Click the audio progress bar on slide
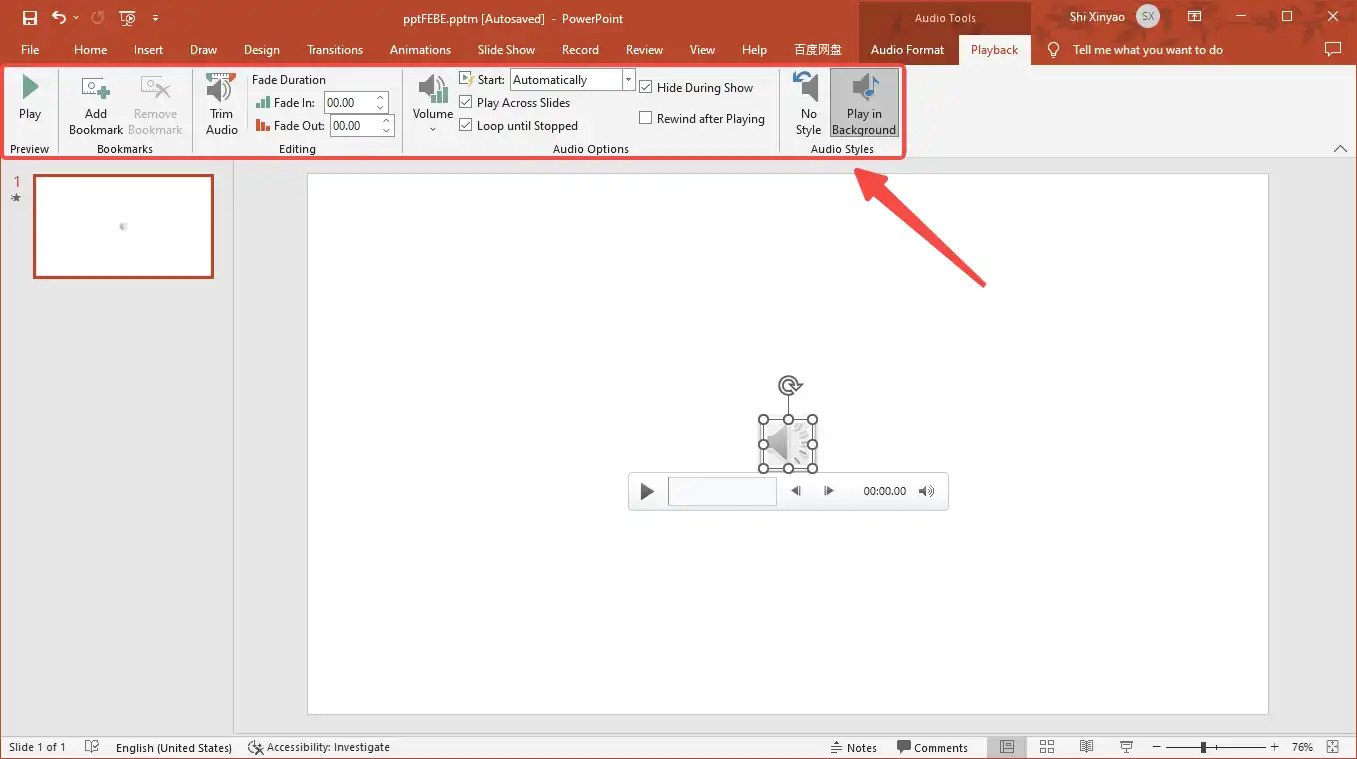 [722, 491]
